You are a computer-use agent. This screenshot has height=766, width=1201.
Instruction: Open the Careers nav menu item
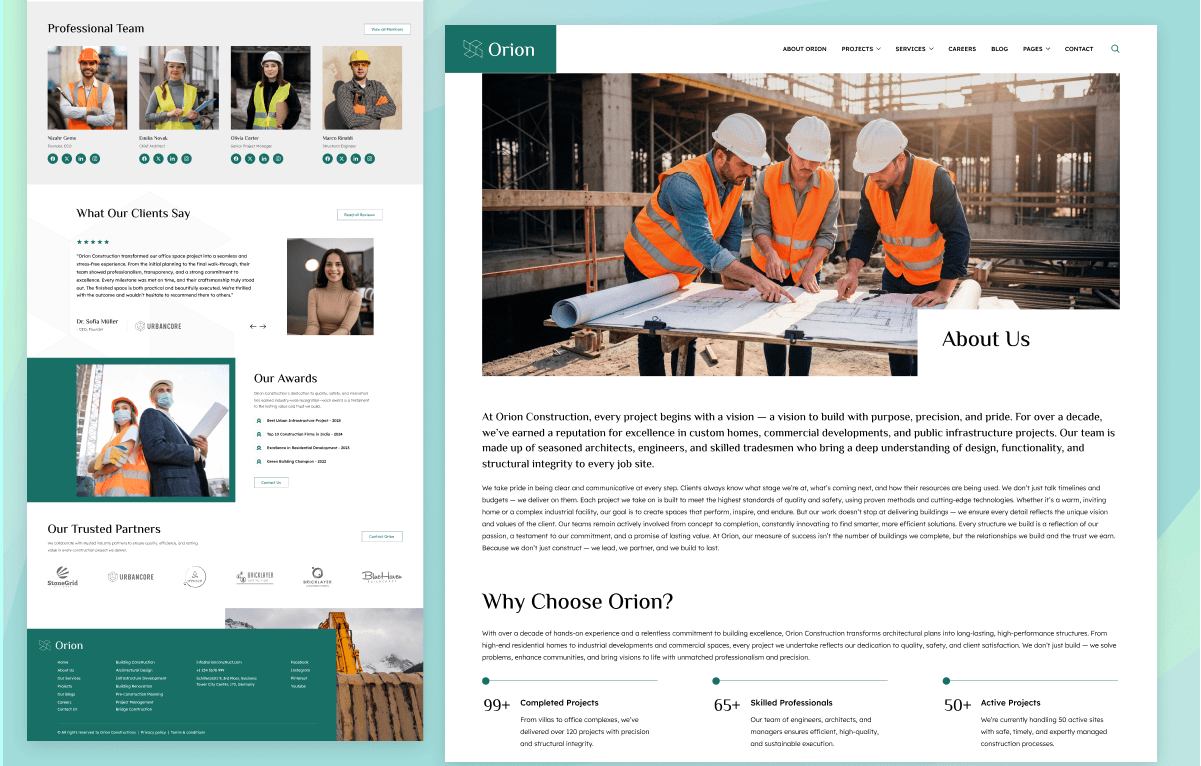962,49
